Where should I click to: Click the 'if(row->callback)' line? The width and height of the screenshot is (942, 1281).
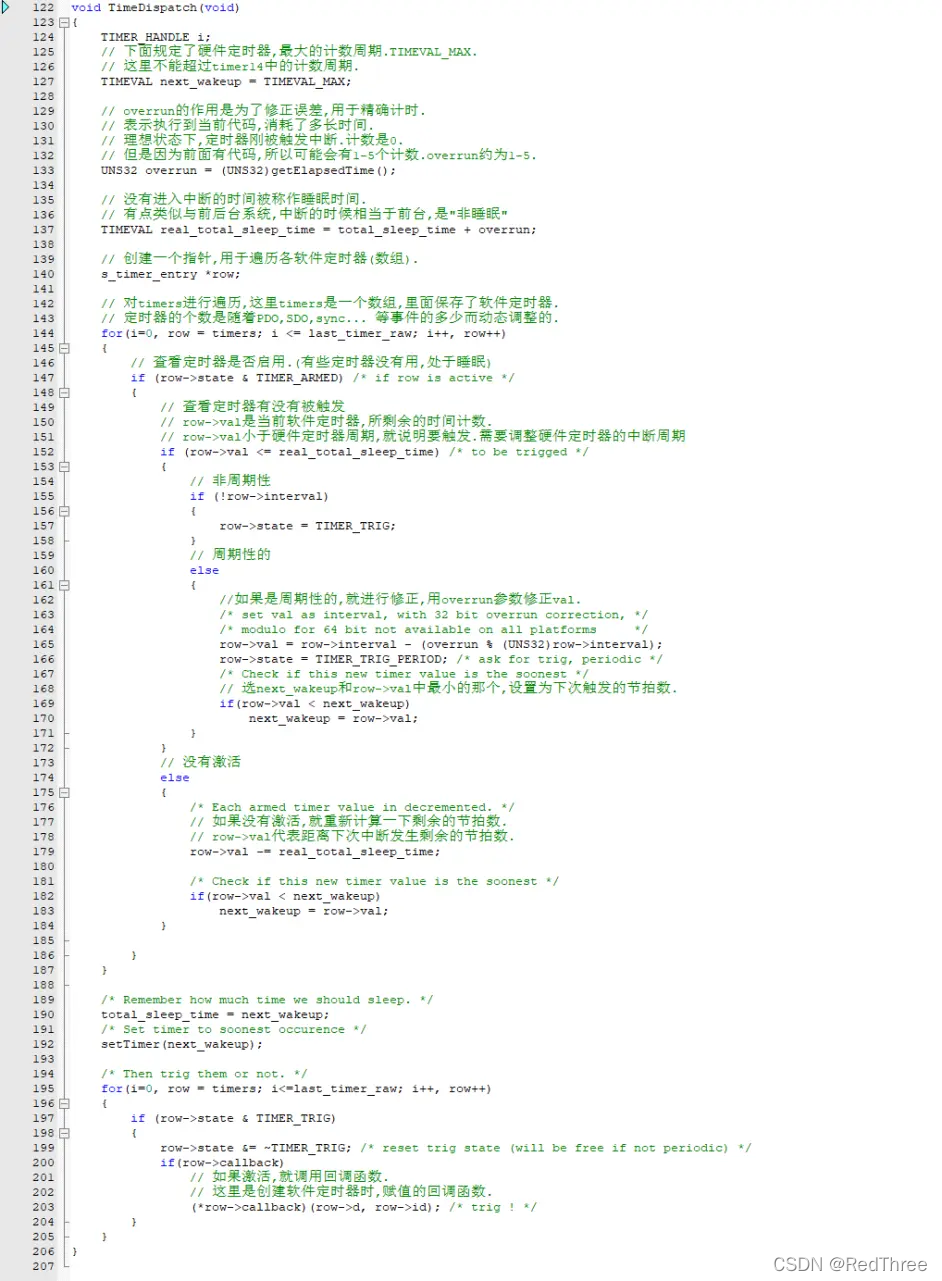(222, 1163)
